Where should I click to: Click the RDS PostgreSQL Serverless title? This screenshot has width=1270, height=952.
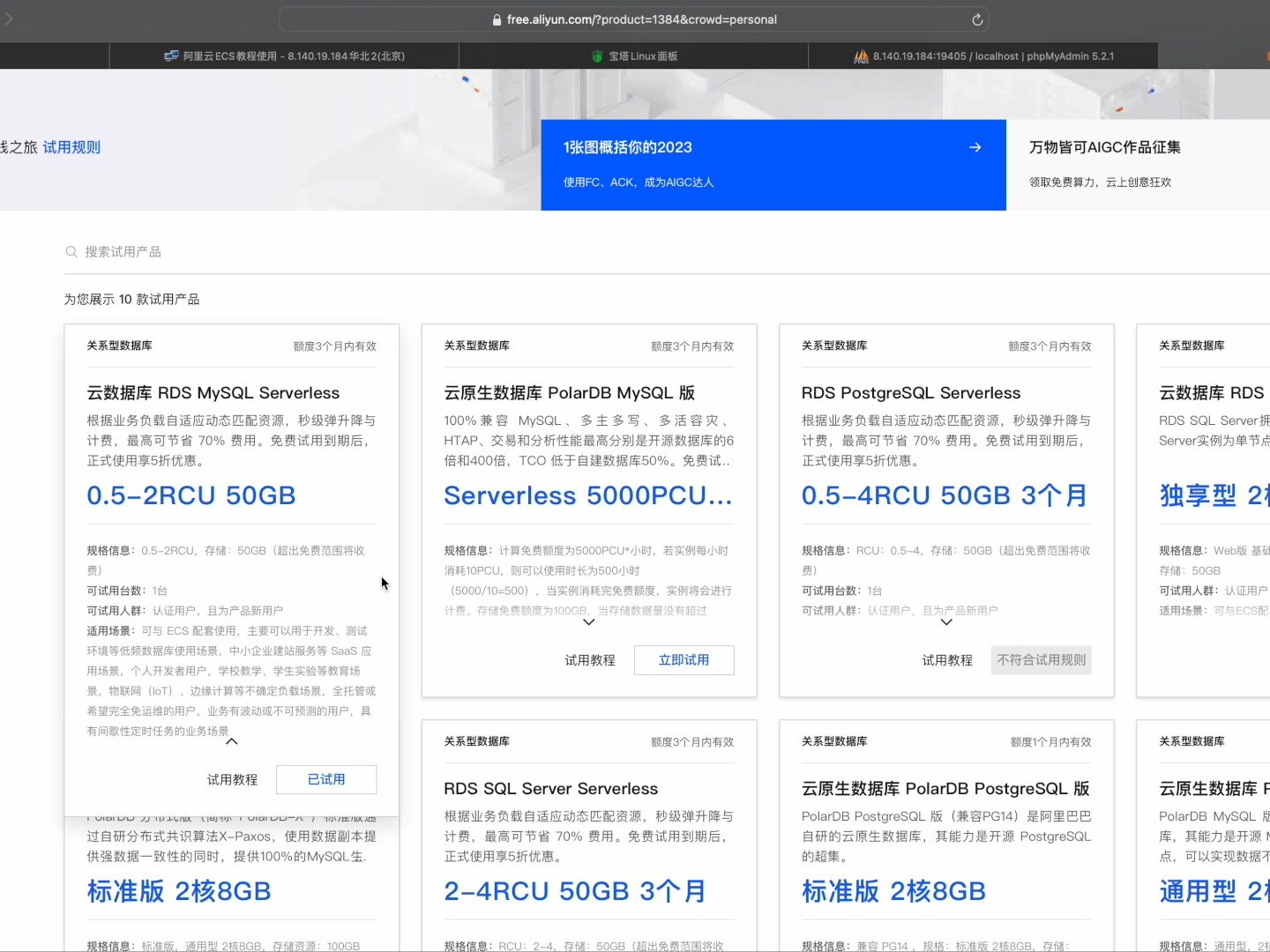(911, 393)
